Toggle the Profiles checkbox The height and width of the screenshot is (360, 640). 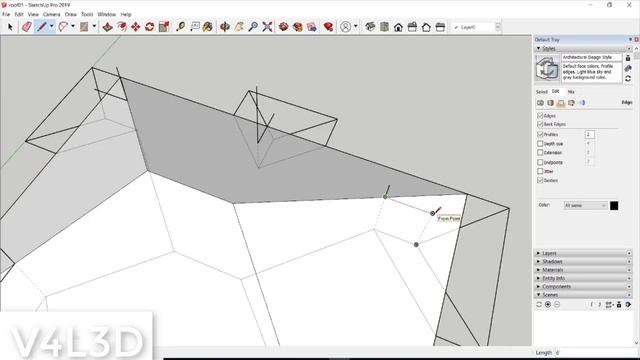point(540,134)
